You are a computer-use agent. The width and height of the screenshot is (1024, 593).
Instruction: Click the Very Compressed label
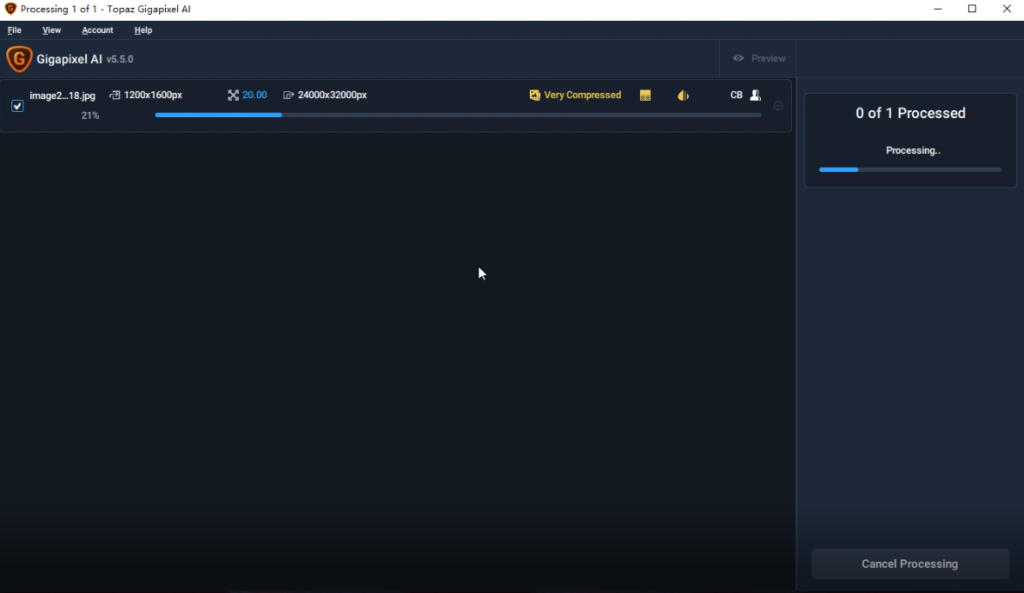click(x=583, y=95)
